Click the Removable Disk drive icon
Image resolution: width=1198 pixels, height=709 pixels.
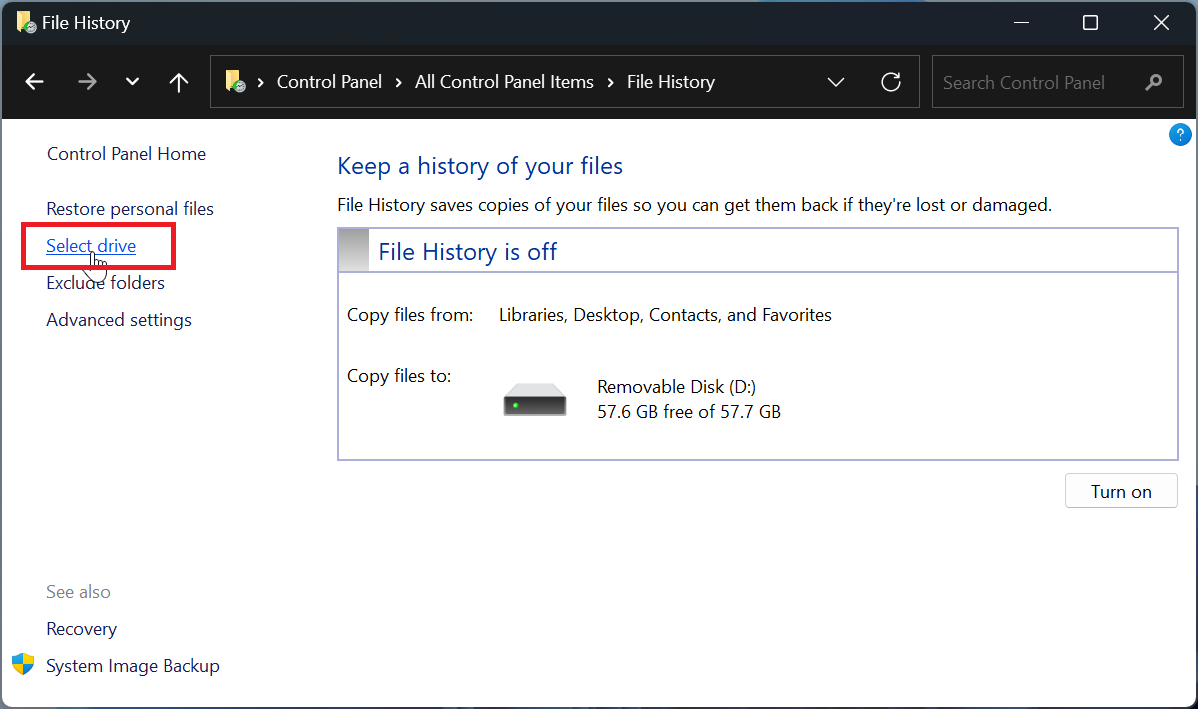534,398
